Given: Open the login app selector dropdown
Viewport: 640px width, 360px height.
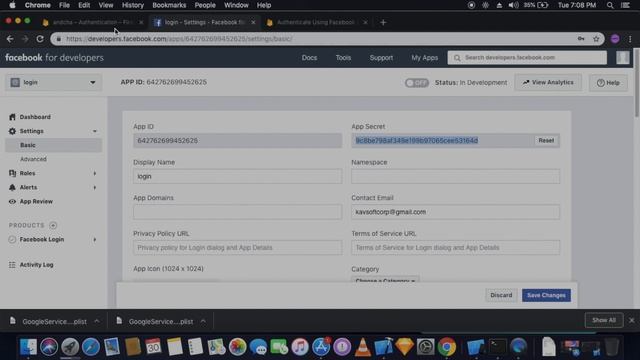Looking at the screenshot, I should [53, 82].
